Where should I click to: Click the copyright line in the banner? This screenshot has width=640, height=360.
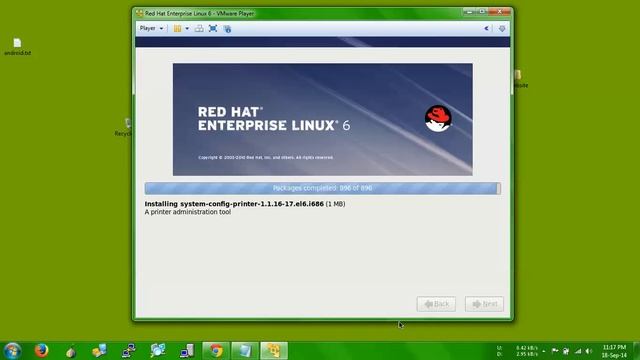coord(266,158)
